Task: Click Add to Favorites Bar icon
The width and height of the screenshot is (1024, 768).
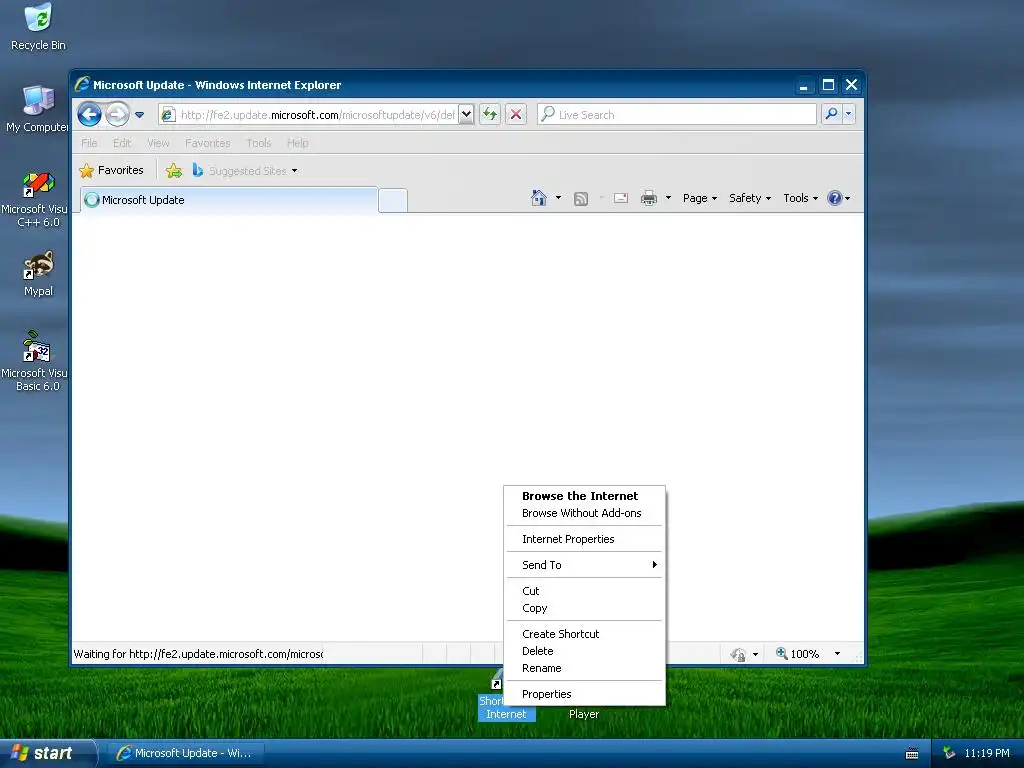Action: (x=174, y=171)
